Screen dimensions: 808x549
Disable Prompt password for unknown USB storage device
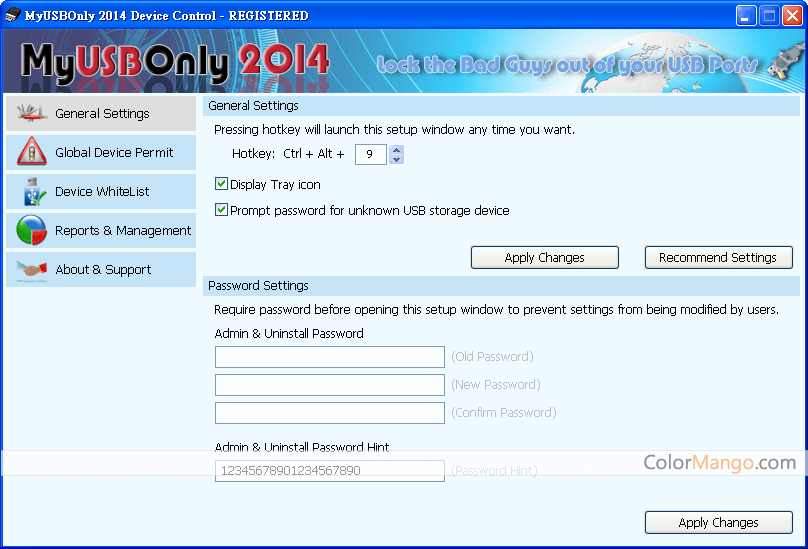click(x=221, y=210)
